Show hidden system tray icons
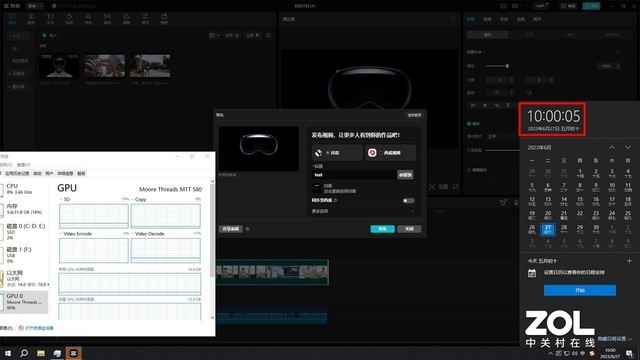640x360 pixels. [550, 353]
